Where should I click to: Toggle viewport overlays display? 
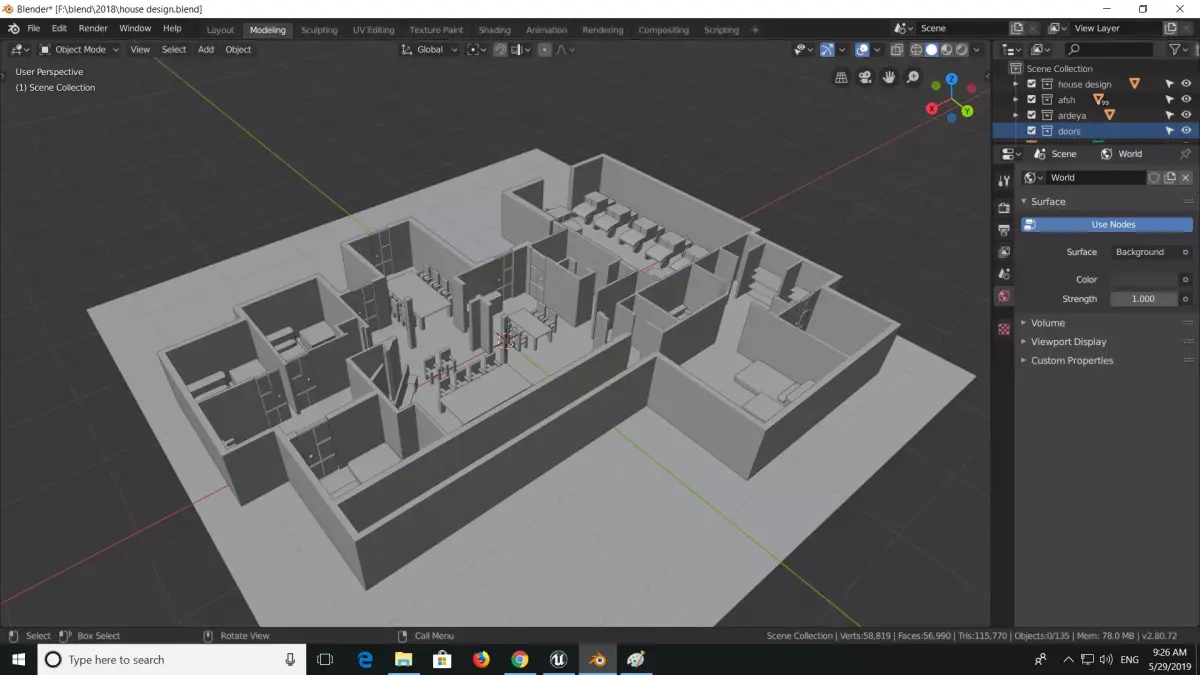(x=862, y=49)
